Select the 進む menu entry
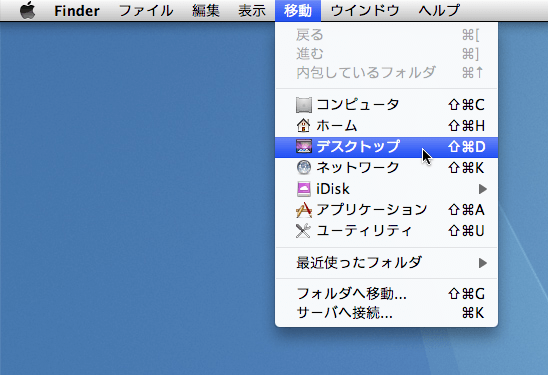Viewport: 548px width, 375px height. (x=387, y=54)
